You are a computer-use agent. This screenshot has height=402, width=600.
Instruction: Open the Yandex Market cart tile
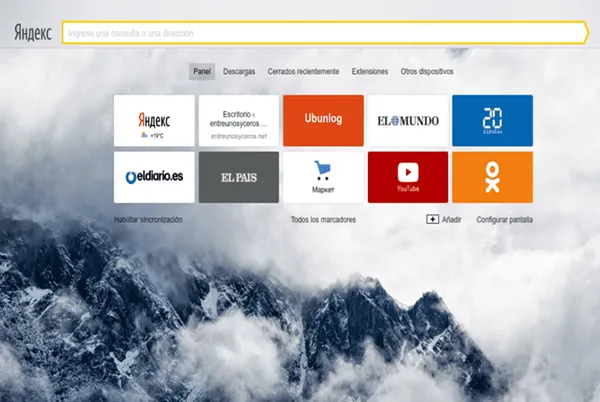click(x=323, y=177)
